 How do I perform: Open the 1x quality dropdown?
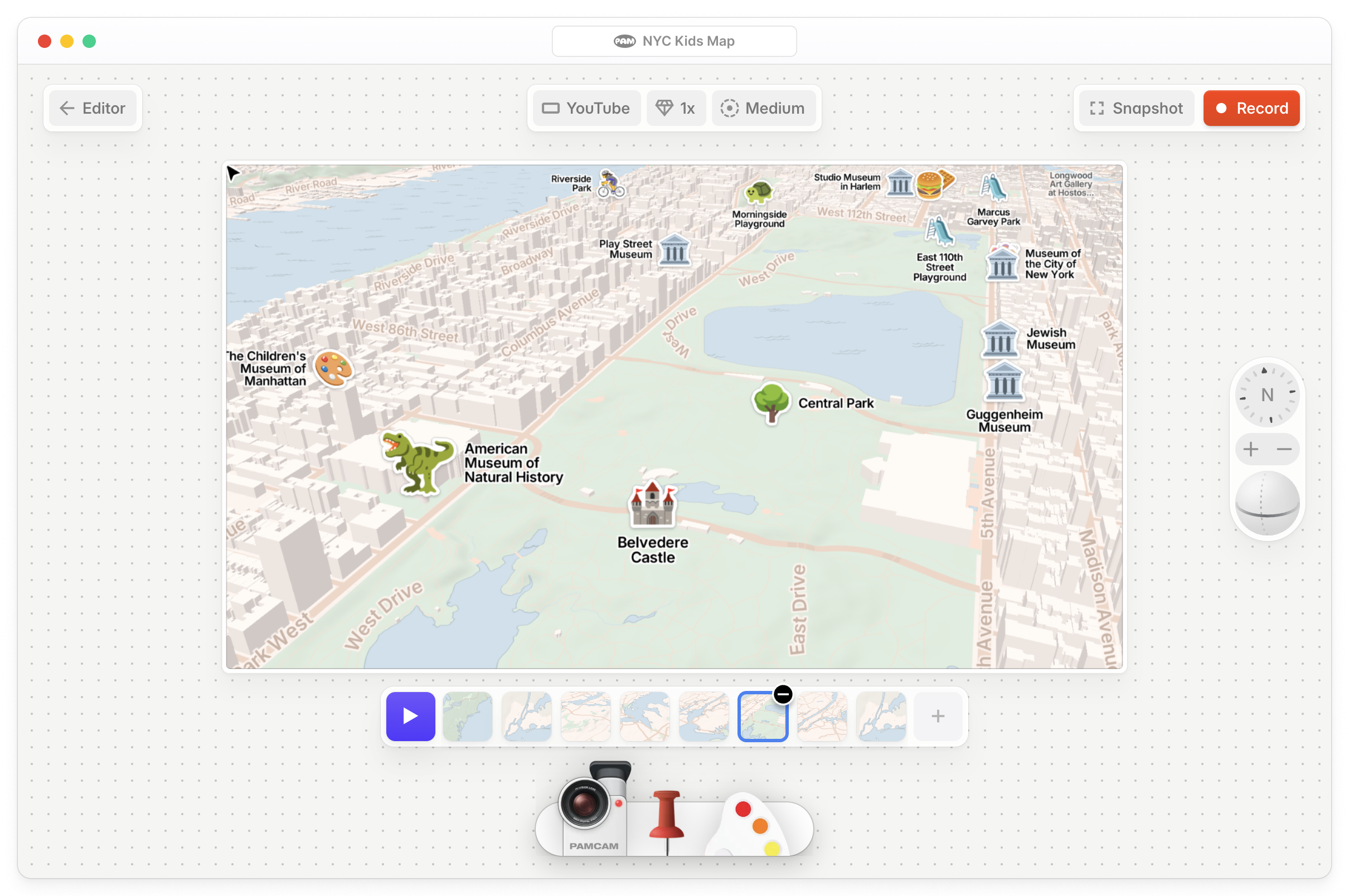pos(676,108)
